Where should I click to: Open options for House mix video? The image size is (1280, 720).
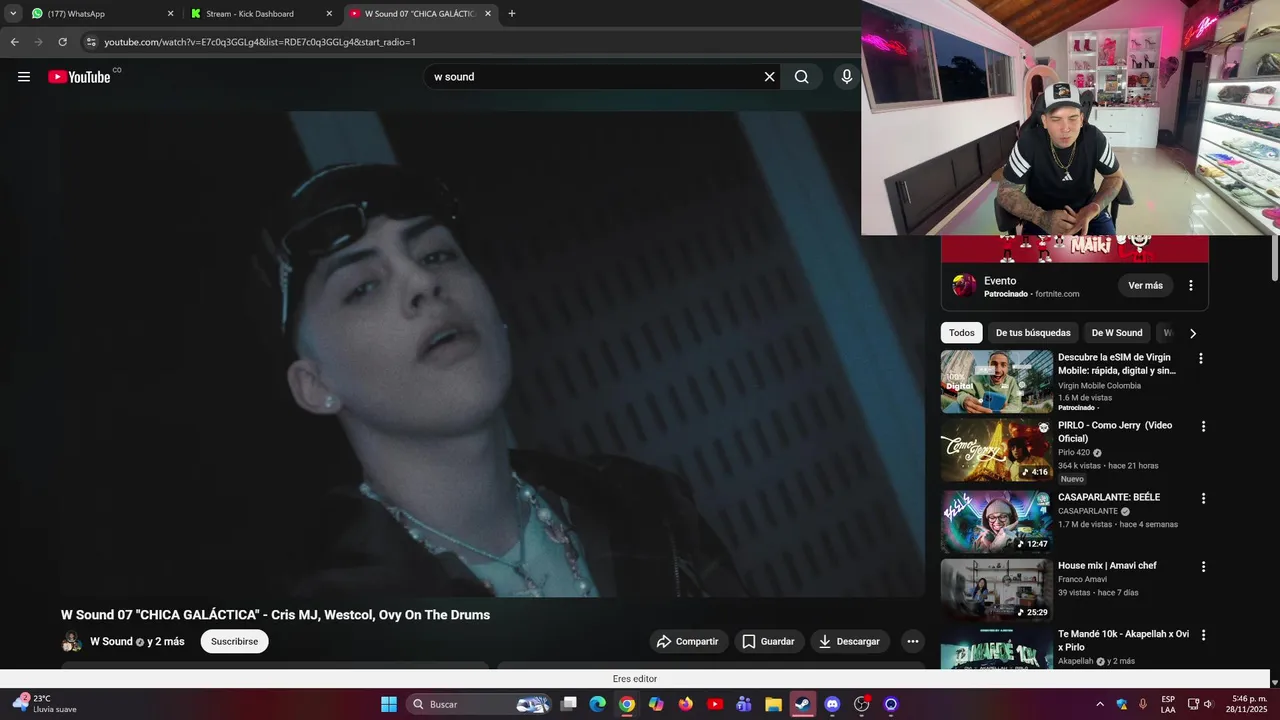(1203, 566)
